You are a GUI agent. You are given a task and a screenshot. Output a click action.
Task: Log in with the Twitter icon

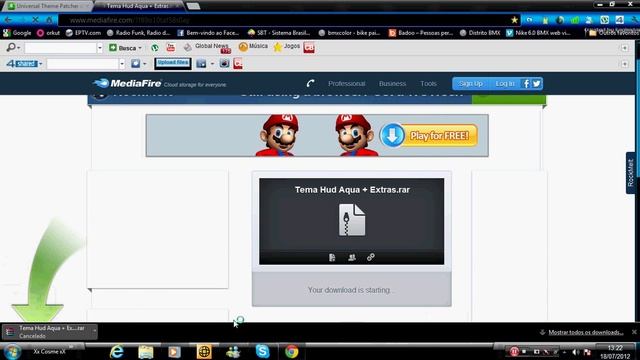(x=536, y=84)
